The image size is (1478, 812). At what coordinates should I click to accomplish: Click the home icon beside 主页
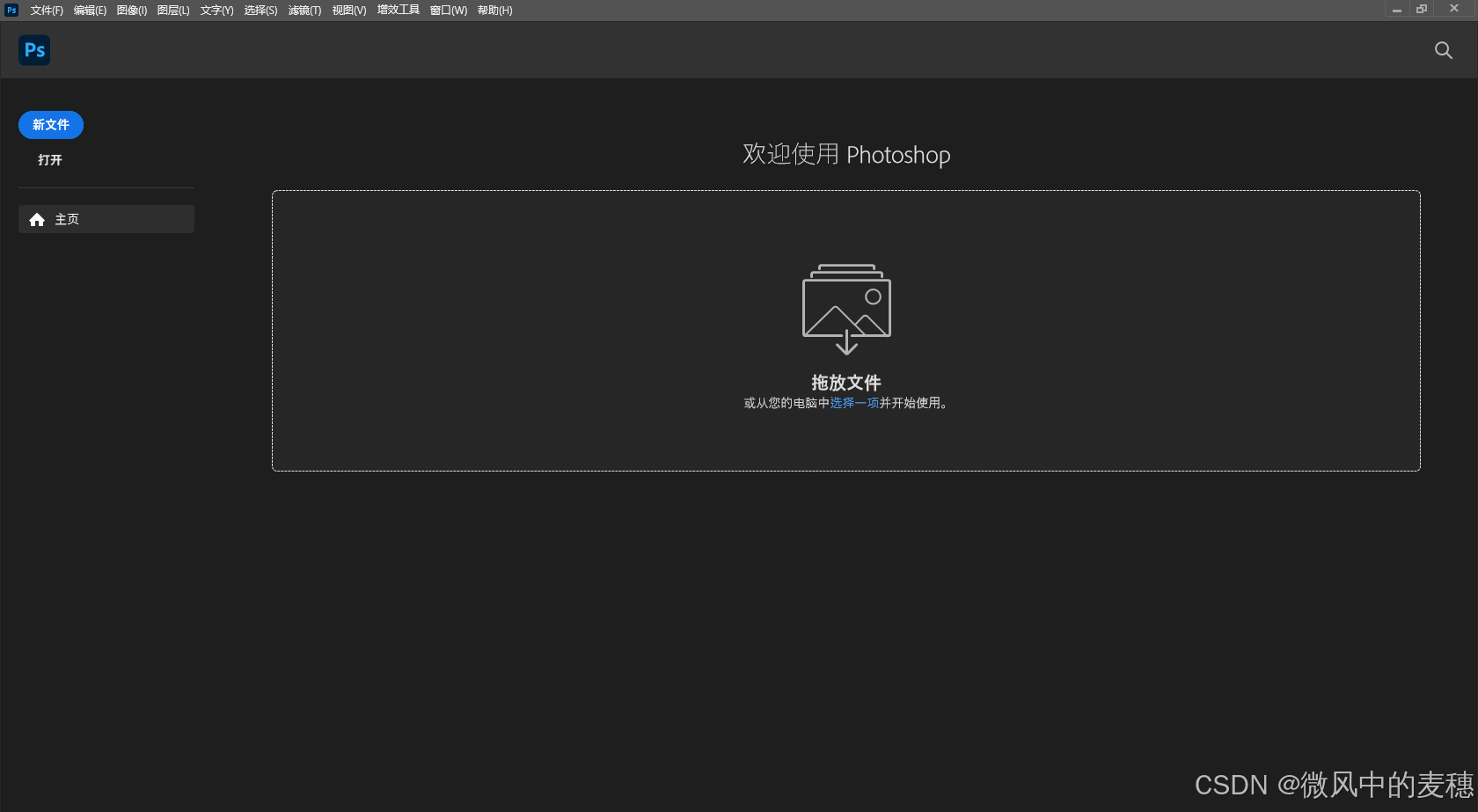tap(37, 219)
